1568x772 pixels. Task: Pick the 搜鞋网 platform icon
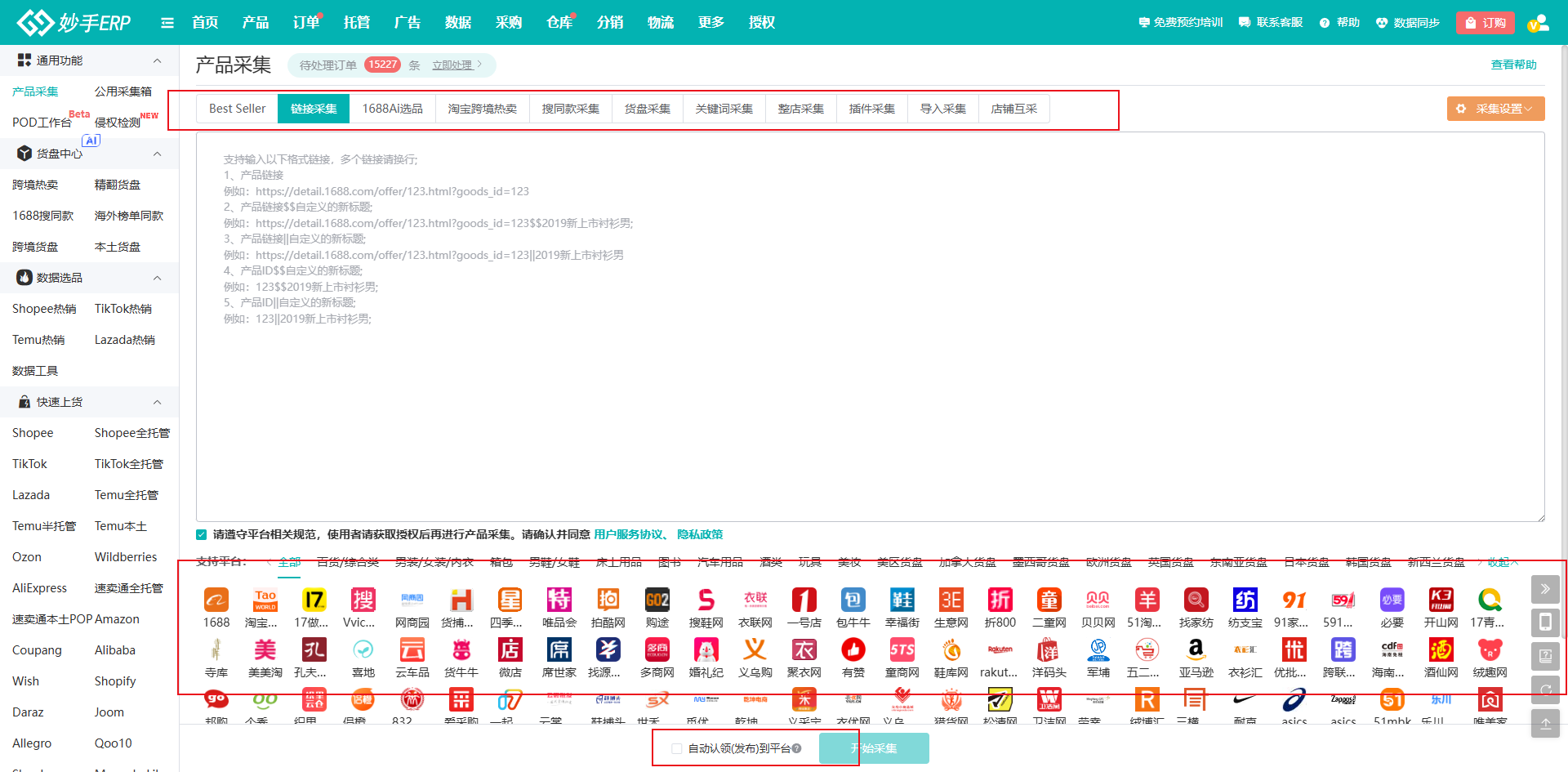tap(706, 600)
